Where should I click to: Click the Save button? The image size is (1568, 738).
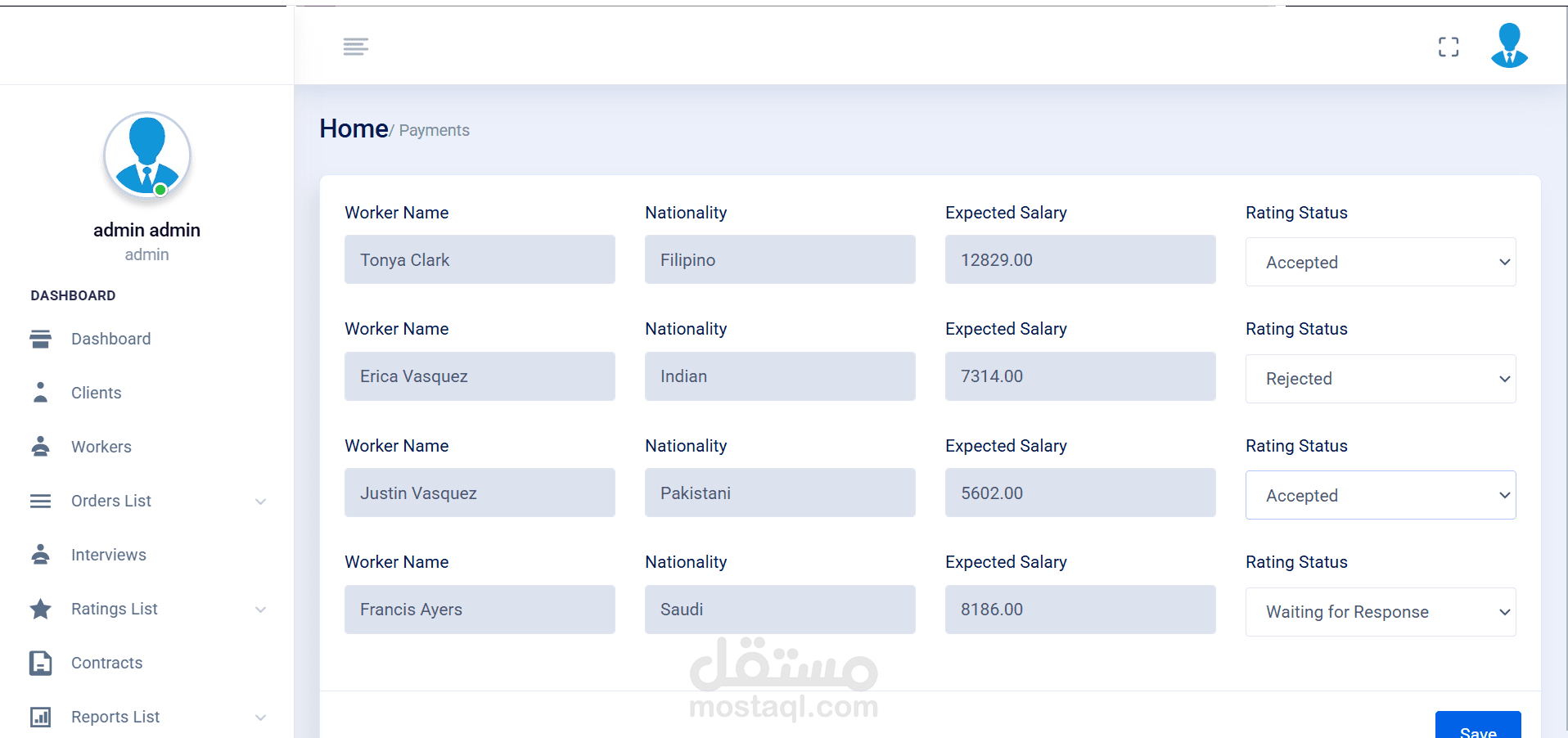1477,728
